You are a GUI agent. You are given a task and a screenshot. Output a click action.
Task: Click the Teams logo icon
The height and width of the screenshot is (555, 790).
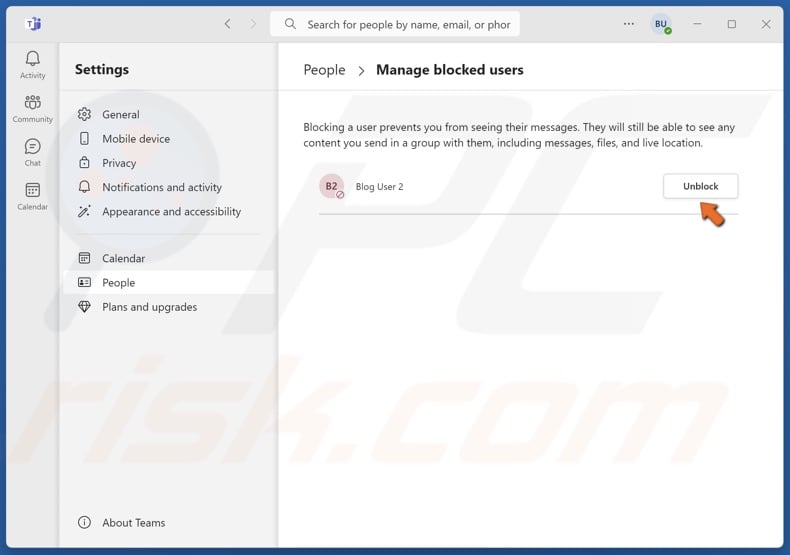[x=33, y=24]
